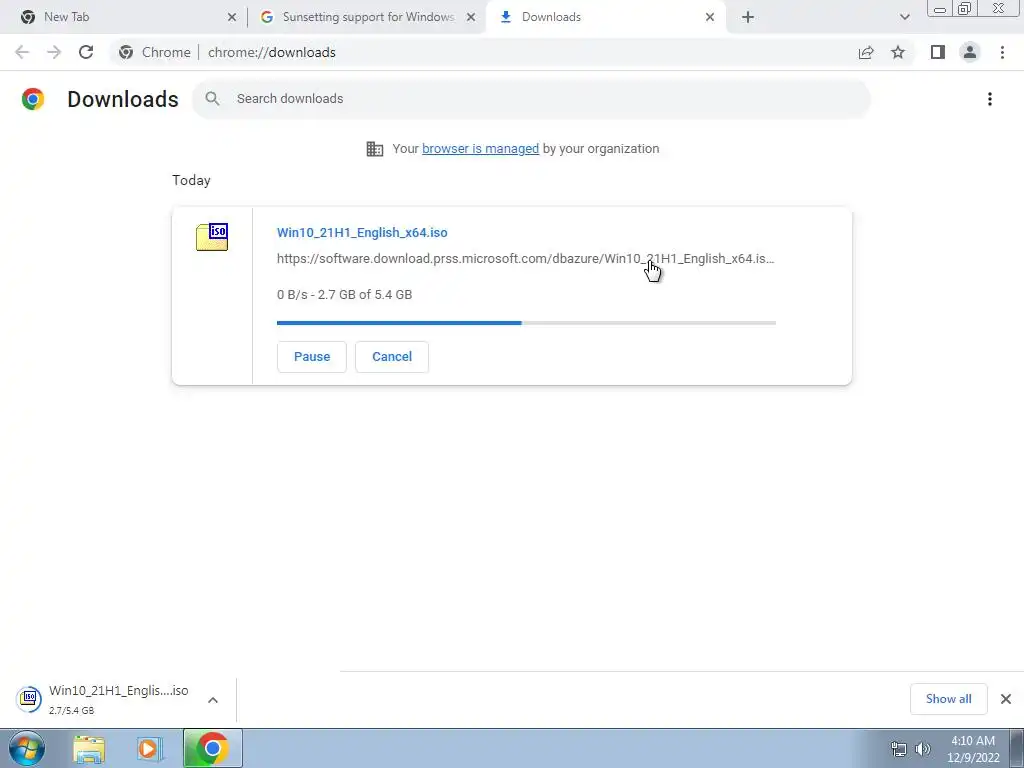Open the side panel icon
Image resolution: width=1024 pixels, height=768 pixels.
[938, 52]
